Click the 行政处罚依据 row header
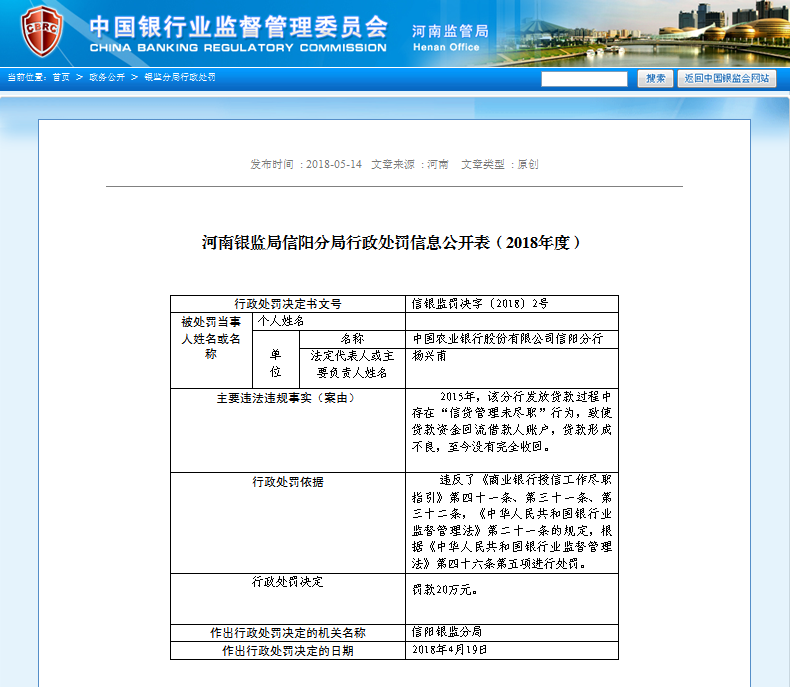The height and width of the screenshot is (687, 790). [288, 482]
